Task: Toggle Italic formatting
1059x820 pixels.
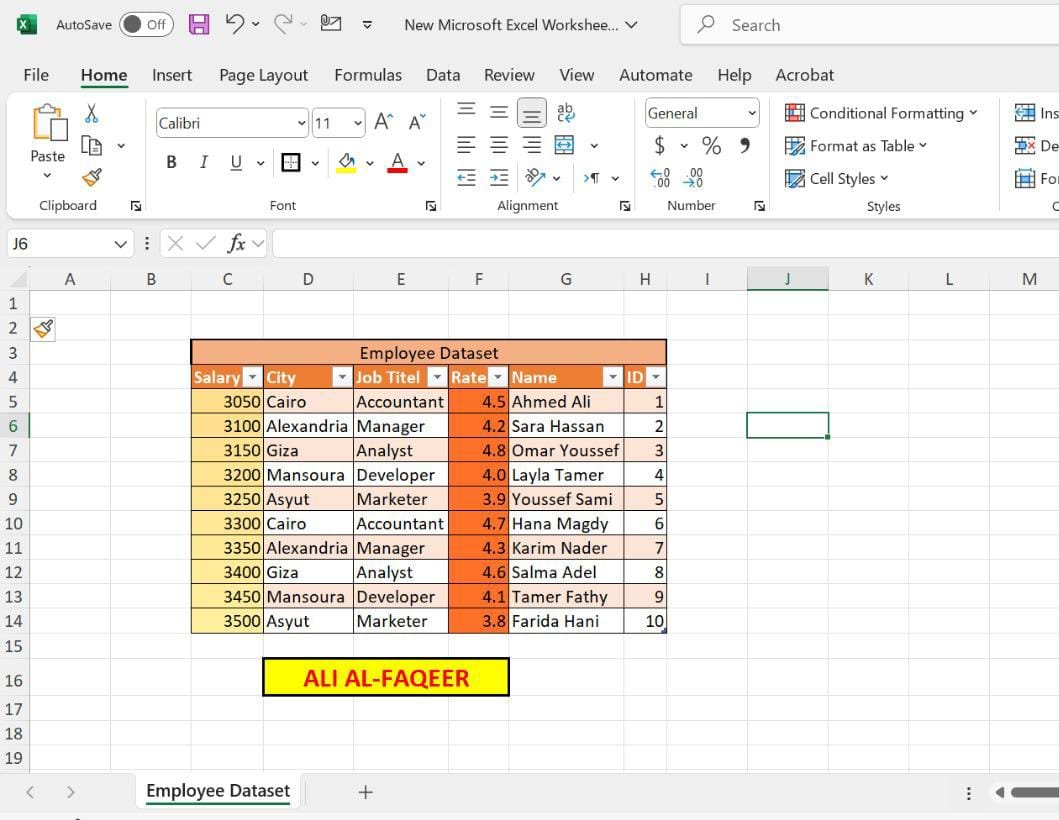Action: (x=204, y=162)
